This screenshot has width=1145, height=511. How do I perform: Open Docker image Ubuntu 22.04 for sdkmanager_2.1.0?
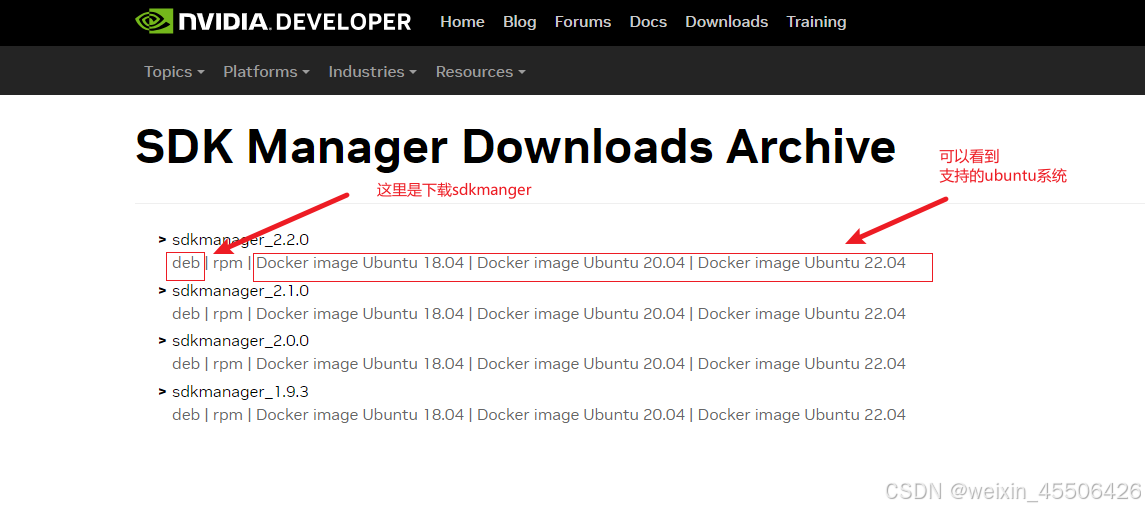click(802, 314)
